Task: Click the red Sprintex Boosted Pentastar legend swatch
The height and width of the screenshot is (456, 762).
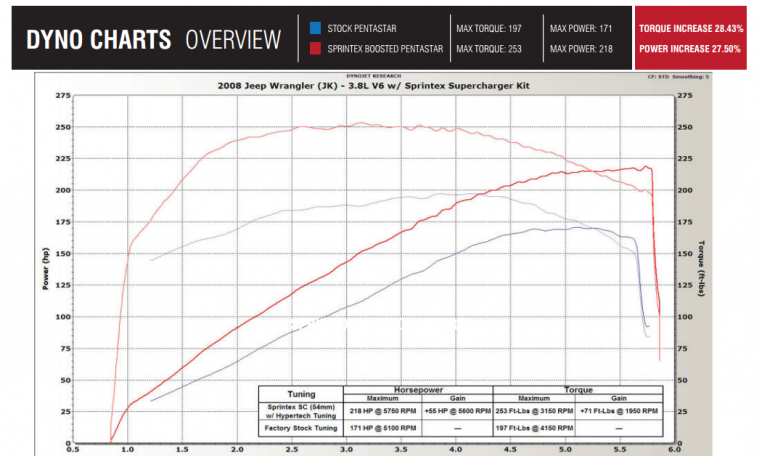Action: click(315, 48)
